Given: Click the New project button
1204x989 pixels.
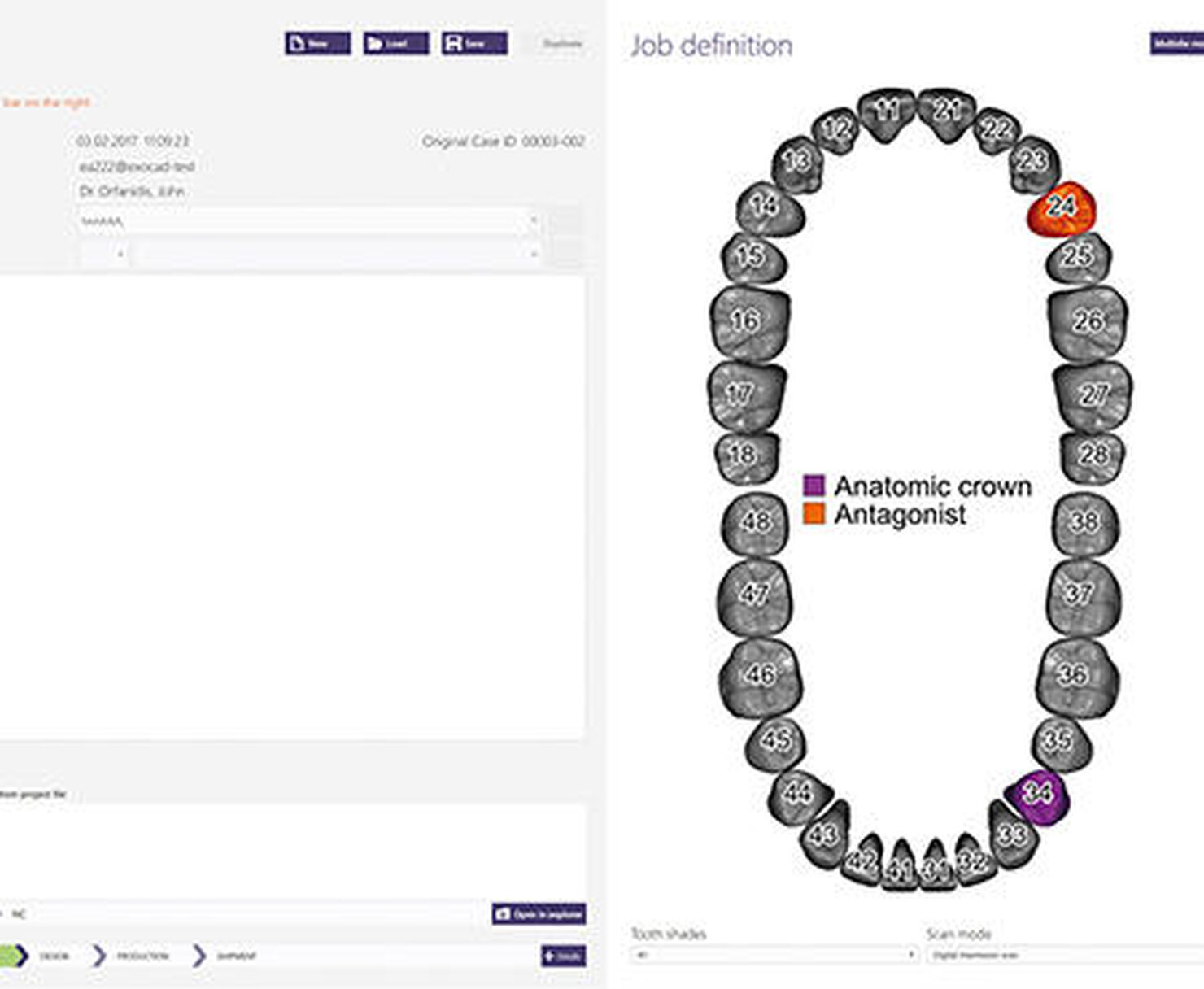Looking at the screenshot, I should coord(317,43).
